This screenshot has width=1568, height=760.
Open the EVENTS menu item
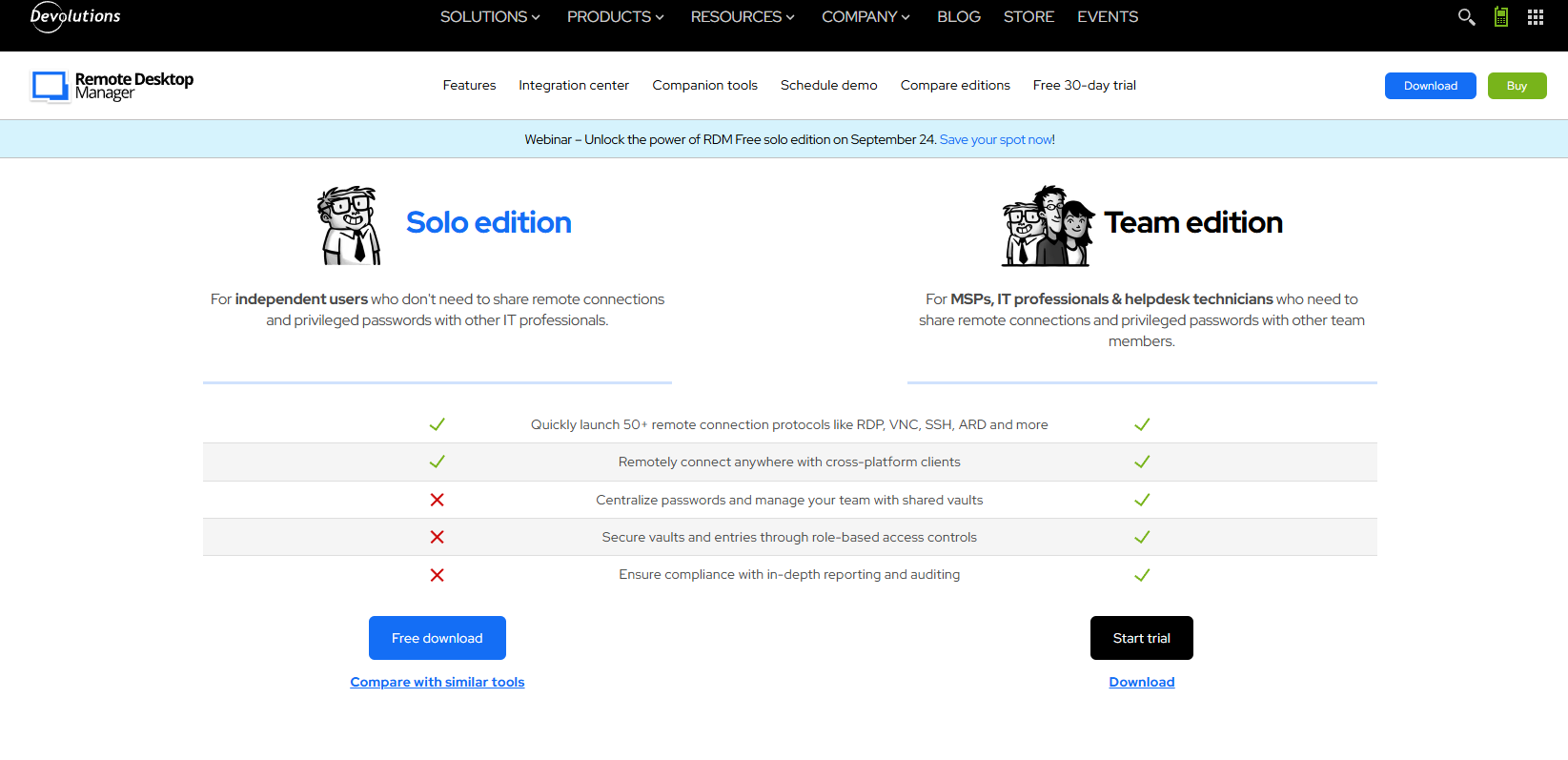(1108, 17)
